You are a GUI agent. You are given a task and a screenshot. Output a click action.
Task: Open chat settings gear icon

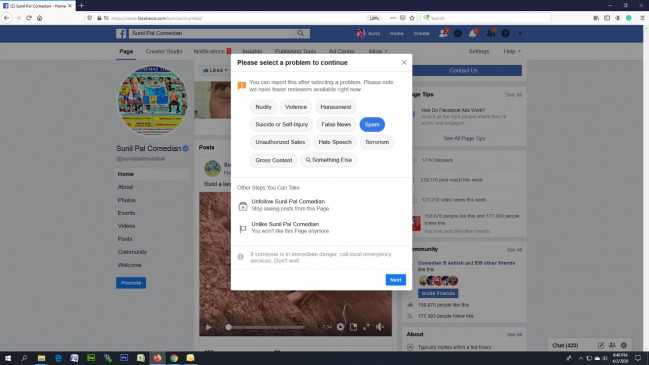pos(624,345)
